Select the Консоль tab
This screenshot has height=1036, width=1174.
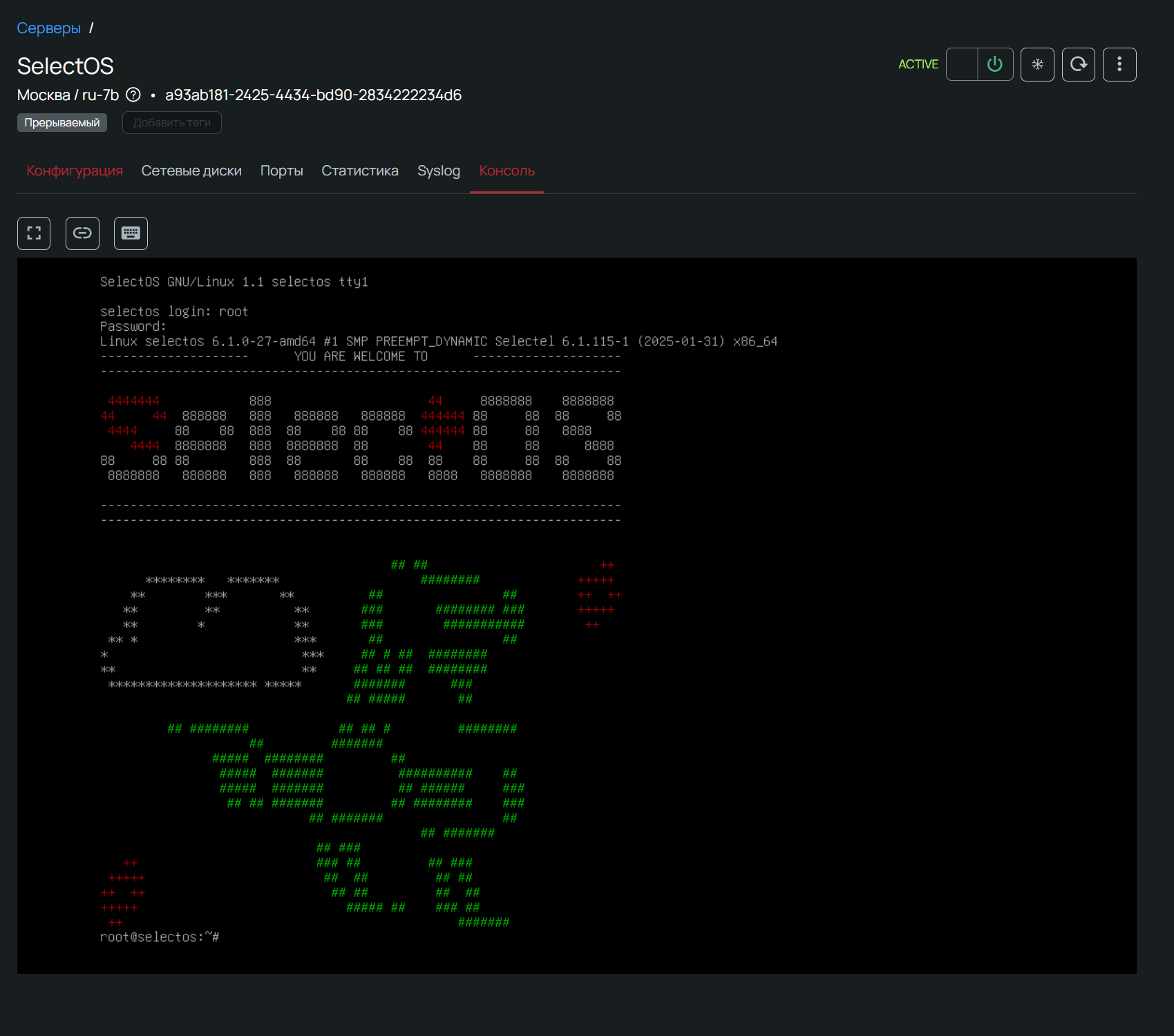point(506,171)
